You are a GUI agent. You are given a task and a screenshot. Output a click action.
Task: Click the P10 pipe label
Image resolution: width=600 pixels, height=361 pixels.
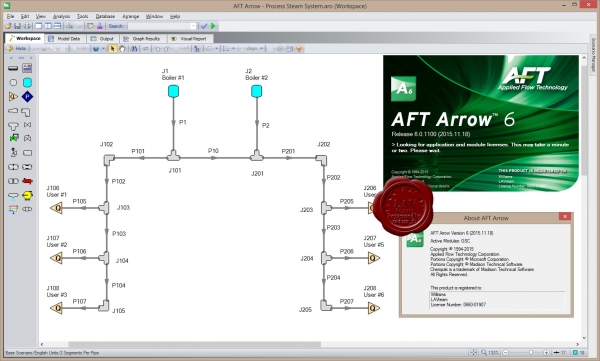213,150
